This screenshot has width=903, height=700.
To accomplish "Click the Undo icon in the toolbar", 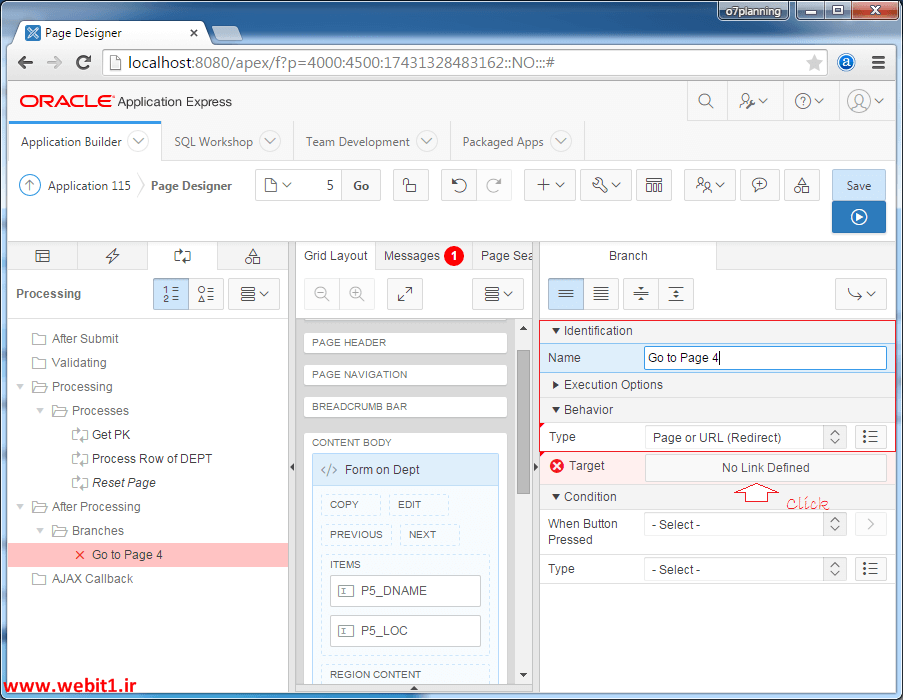I will (458, 185).
